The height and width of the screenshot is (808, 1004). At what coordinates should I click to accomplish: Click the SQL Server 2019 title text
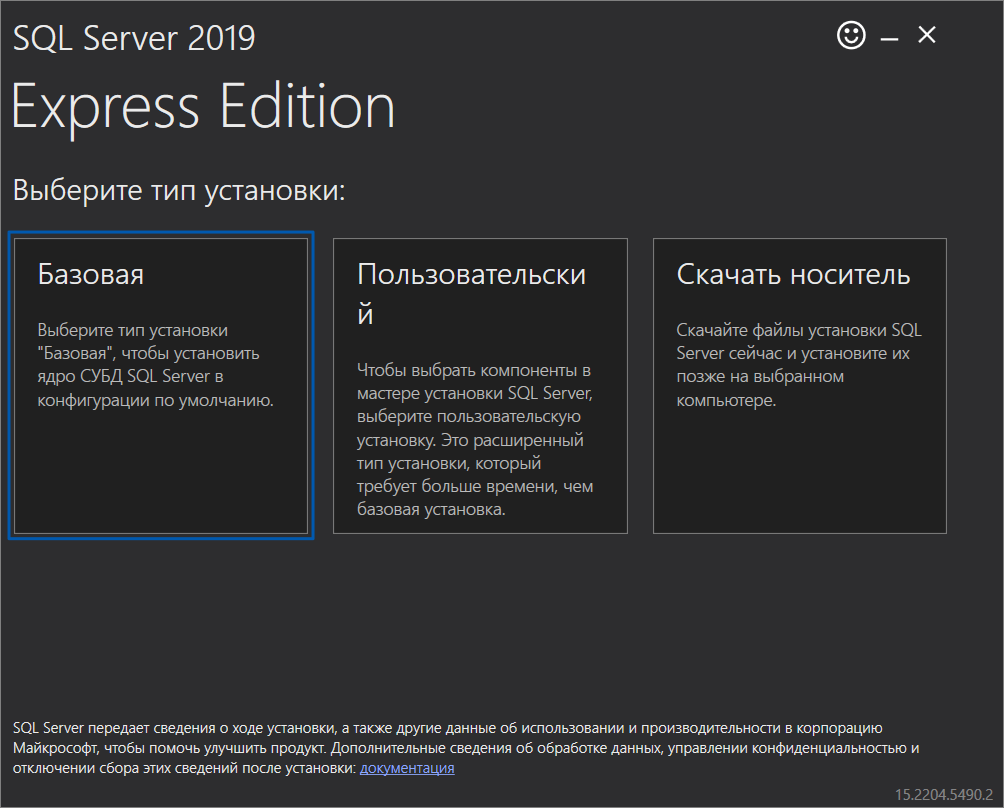click(x=134, y=38)
